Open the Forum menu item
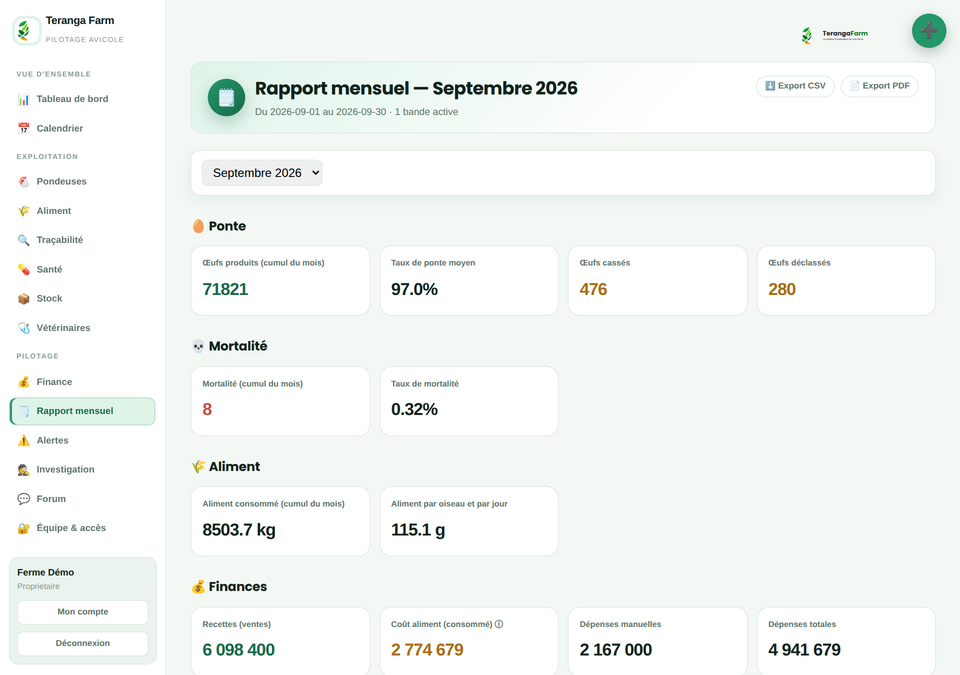Screen dimensions: 960x675 pos(83,499)
